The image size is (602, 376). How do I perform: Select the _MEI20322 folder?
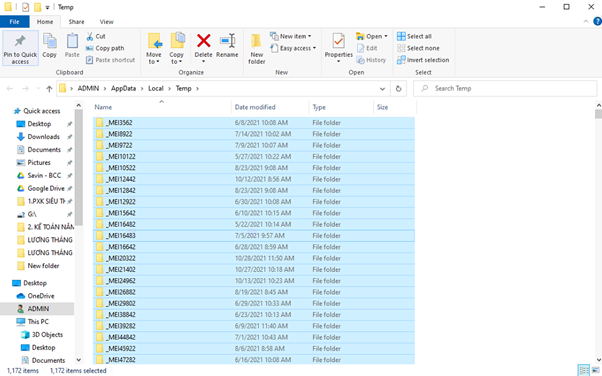[254, 258]
